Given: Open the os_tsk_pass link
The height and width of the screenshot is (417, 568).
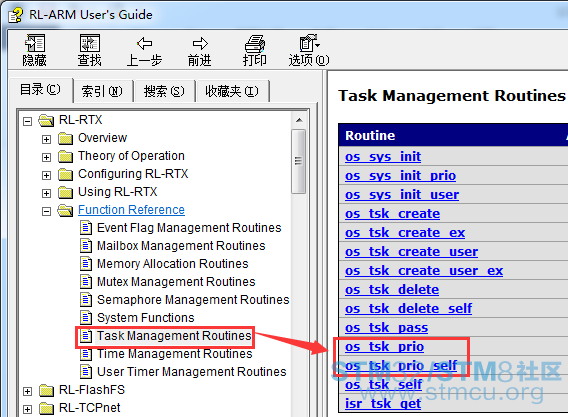Looking at the screenshot, I should (x=387, y=328).
